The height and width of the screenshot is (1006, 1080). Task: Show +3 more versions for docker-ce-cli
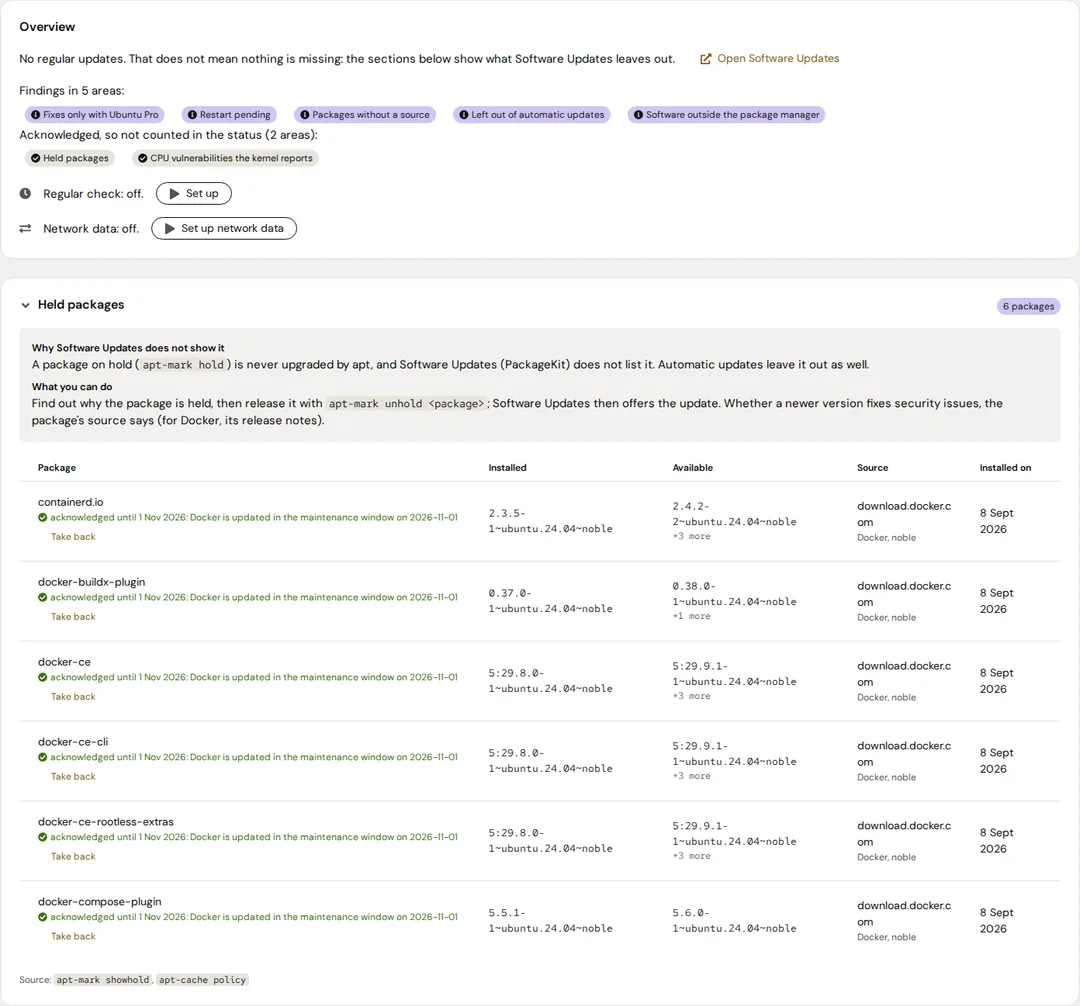click(x=692, y=776)
